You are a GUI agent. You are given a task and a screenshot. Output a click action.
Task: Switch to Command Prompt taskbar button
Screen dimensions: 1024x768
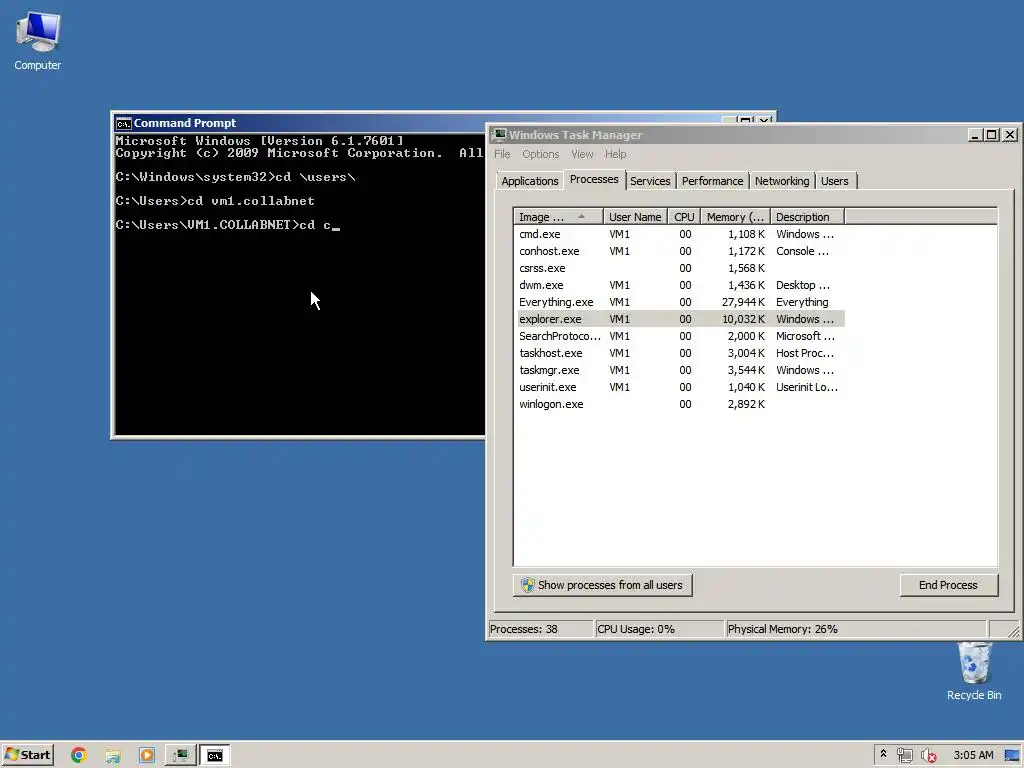click(x=215, y=755)
